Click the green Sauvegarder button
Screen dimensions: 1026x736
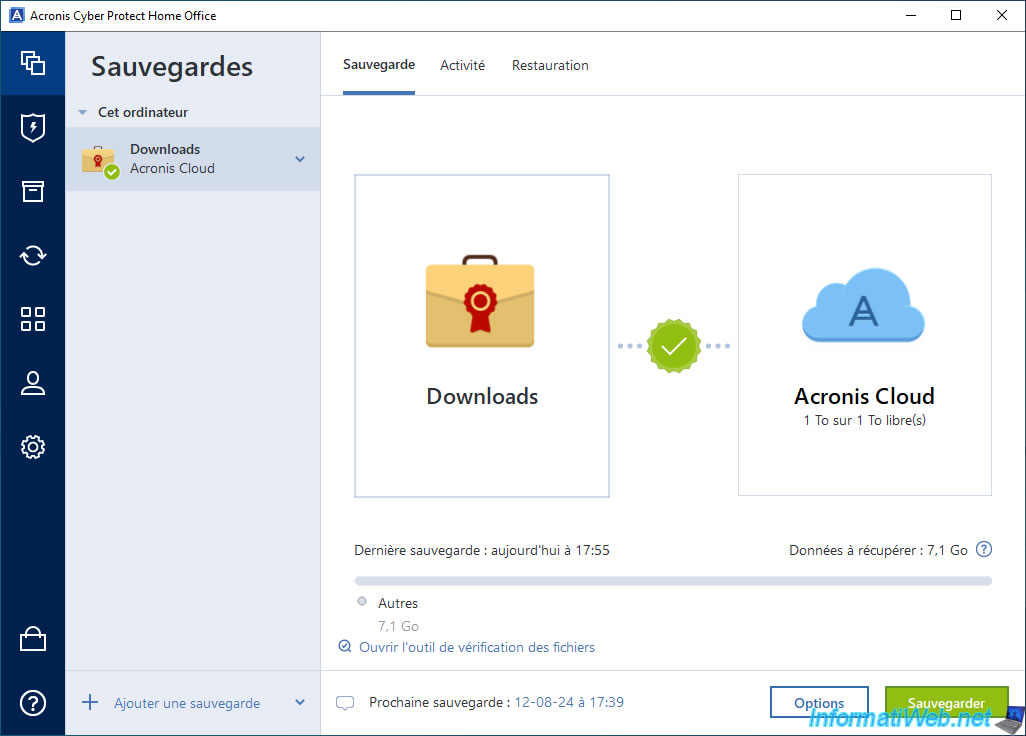946,703
